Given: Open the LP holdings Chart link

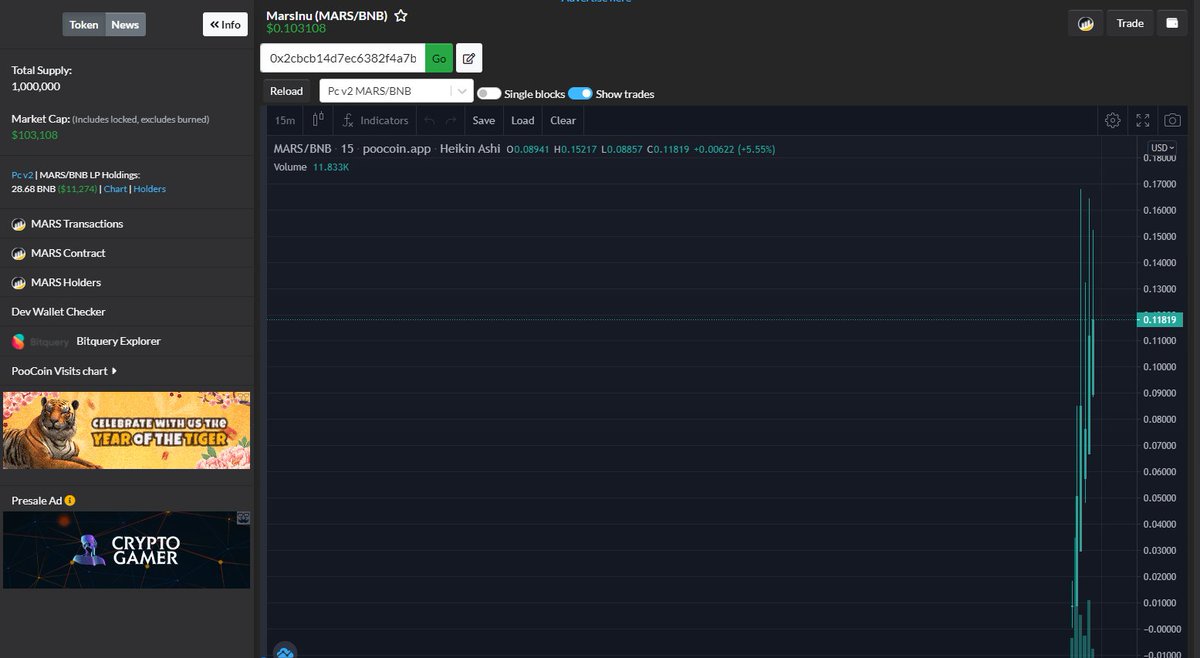Looking at the screenshot, I should coord(115,189).
